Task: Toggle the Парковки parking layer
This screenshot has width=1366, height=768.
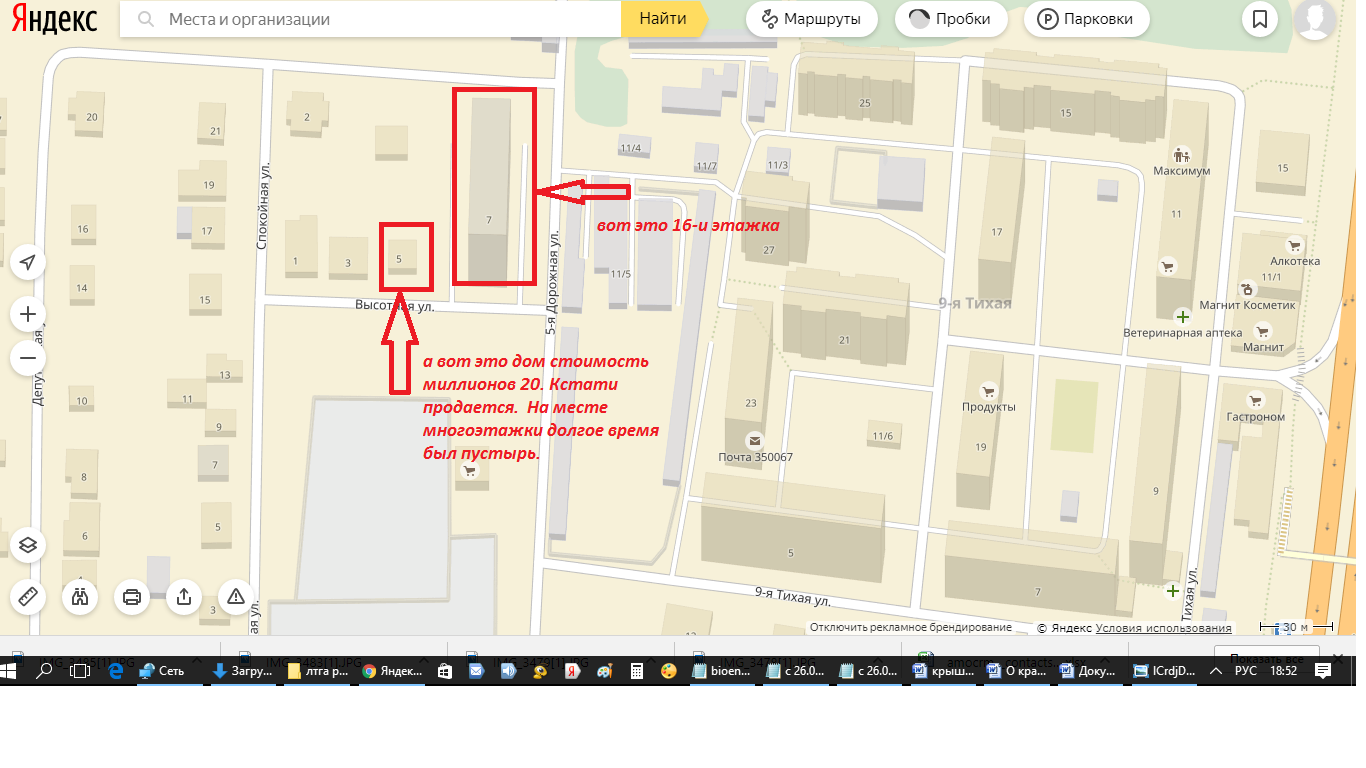Action: point(1087,19)
